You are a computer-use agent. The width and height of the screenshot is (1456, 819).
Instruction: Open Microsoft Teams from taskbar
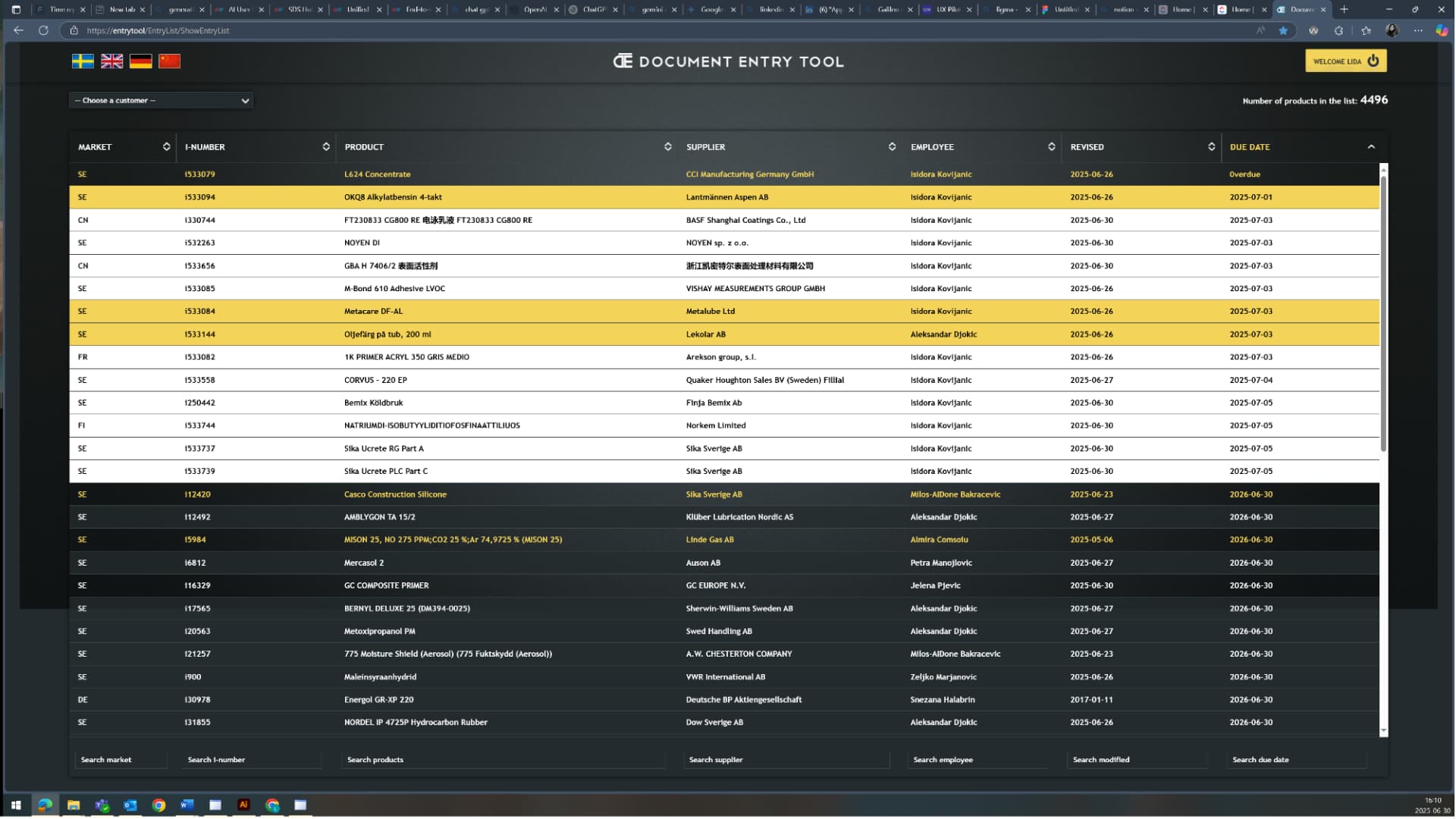click(x=102, y=805)
